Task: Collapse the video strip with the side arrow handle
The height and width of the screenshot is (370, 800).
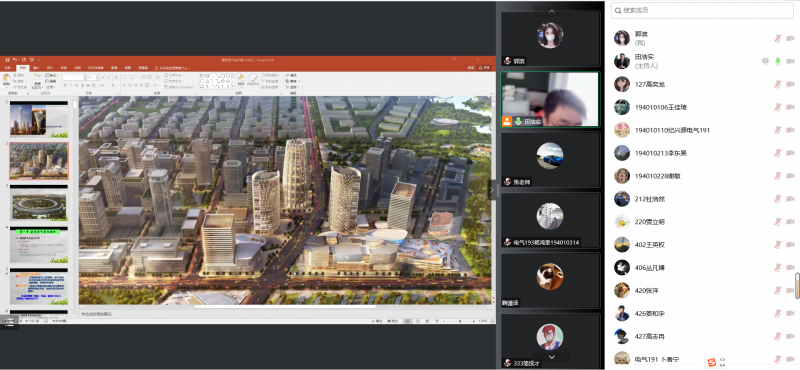Action: [x=492, y=189]
